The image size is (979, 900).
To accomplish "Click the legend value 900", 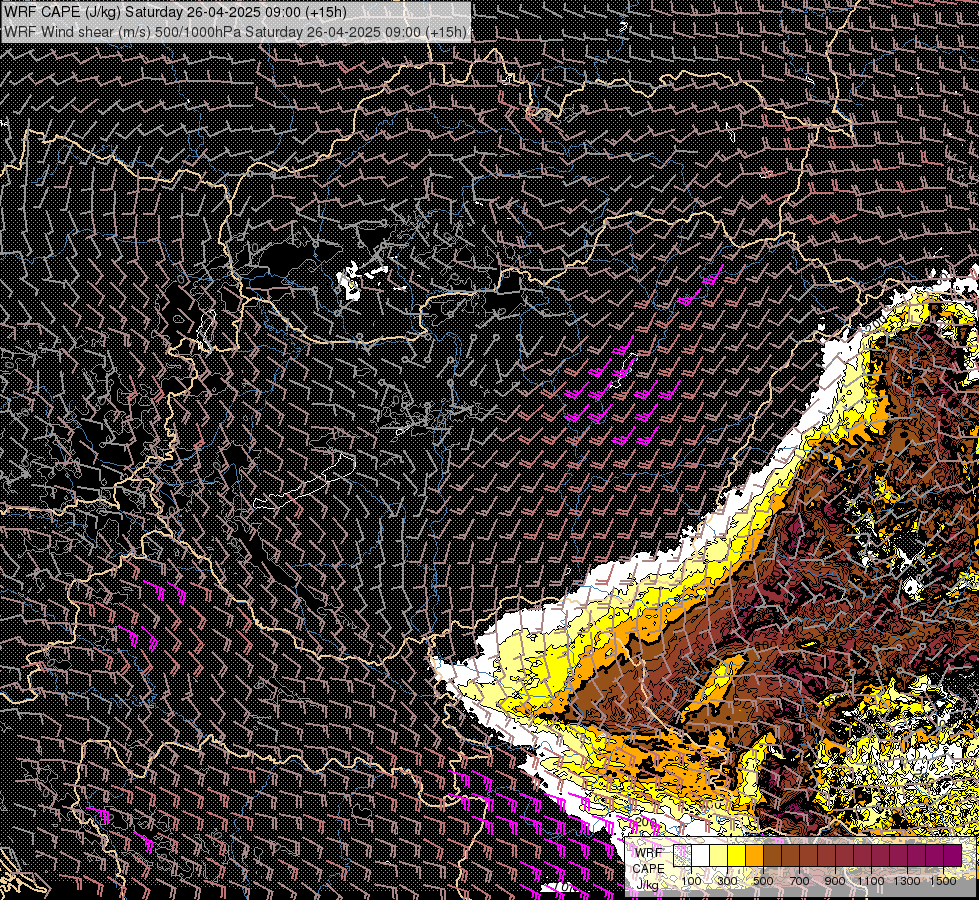I will (835, 881).
